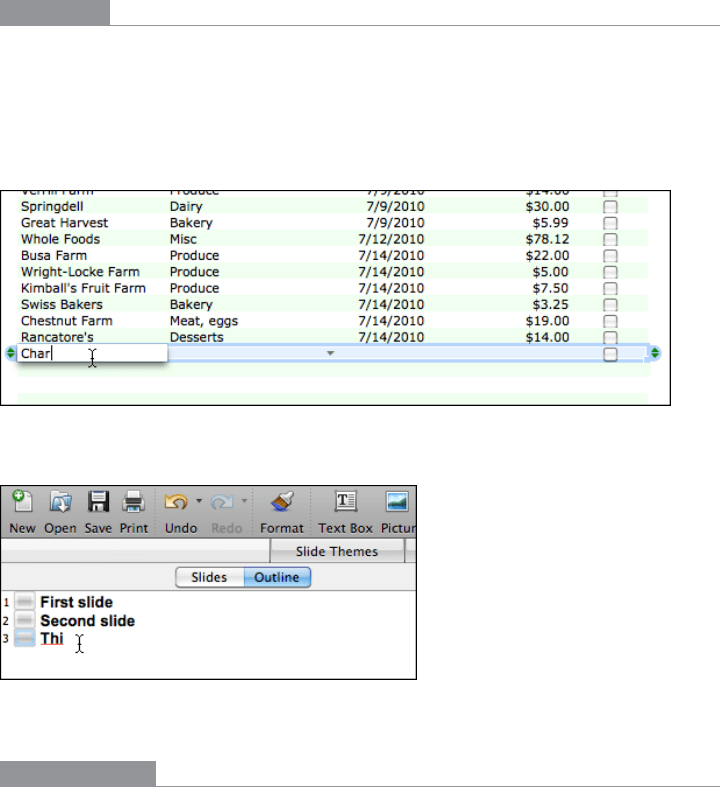Click the $22.00 amount cell
The height and width of the screenshot is (787, 720).
[x=547, y=255]
